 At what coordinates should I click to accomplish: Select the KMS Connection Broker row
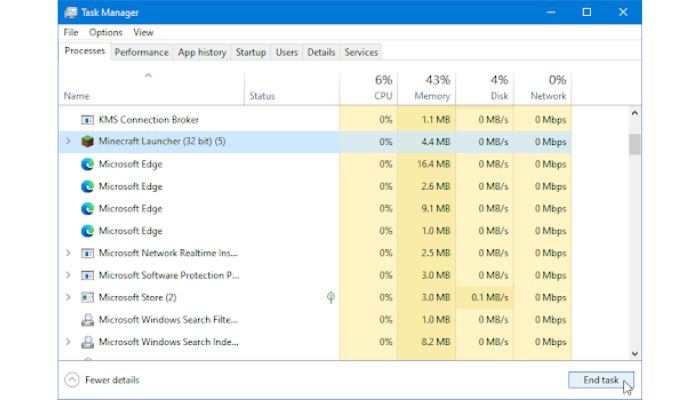pyautogui.click(x=315, y=120)
